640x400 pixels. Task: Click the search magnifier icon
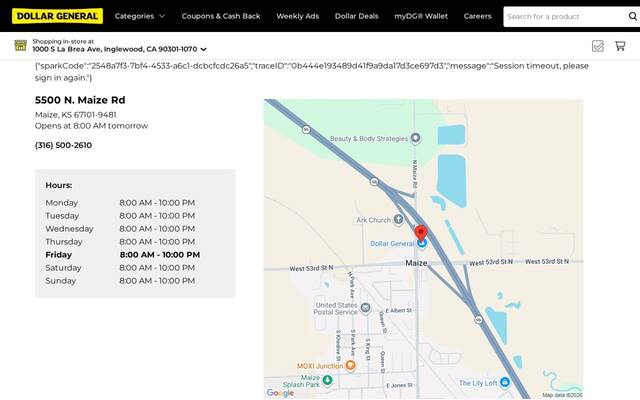click(633, 16)
